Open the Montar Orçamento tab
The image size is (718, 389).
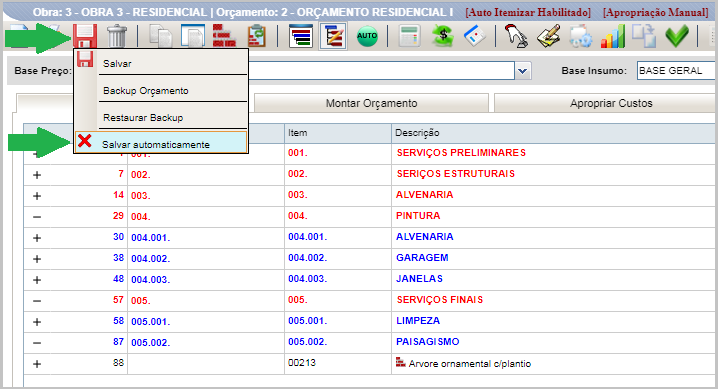371,103
